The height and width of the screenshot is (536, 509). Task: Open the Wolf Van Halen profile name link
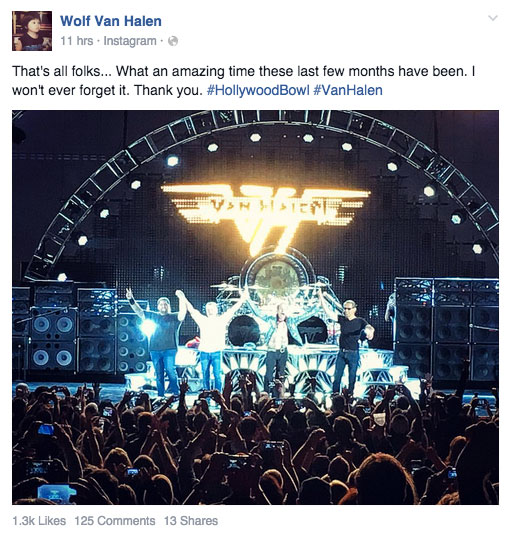click(x=111, y=21)
